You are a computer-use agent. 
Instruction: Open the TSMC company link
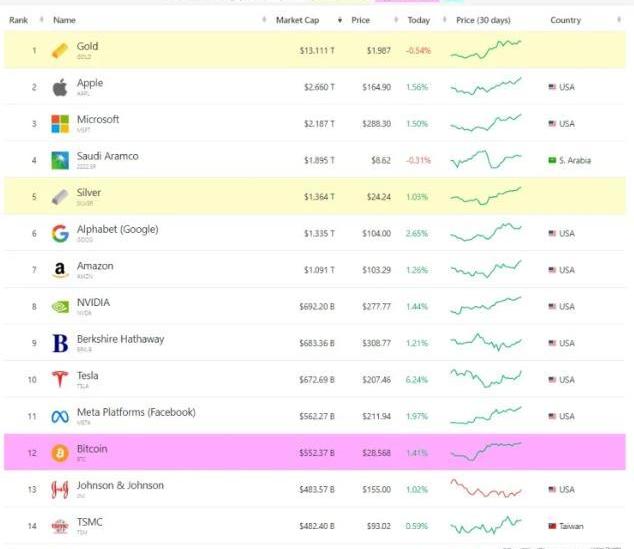click(89, 522)
